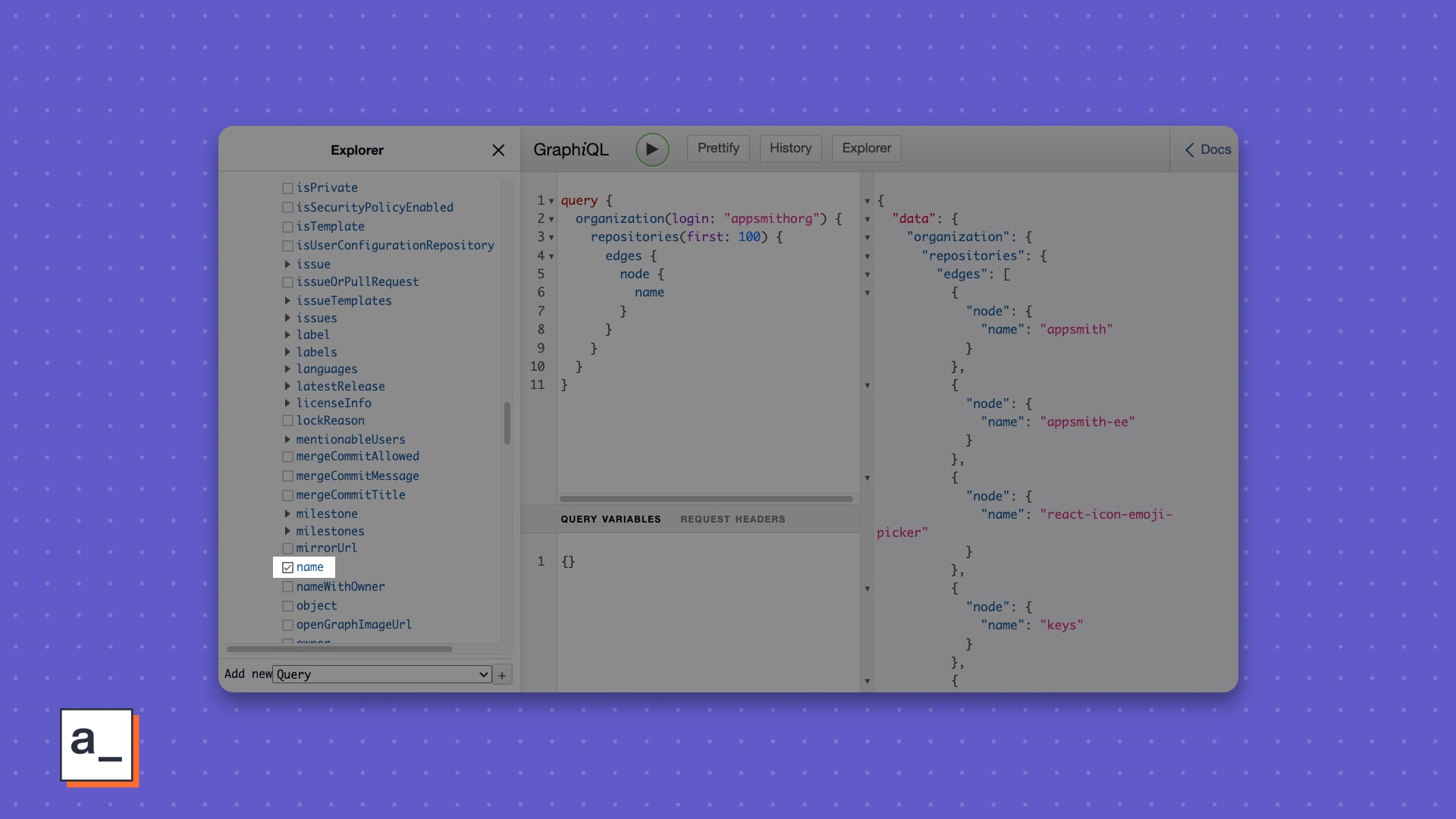Click the plus button beside Query dropdown
Viewport: 1456px width, 819px height.
[502, 675]
